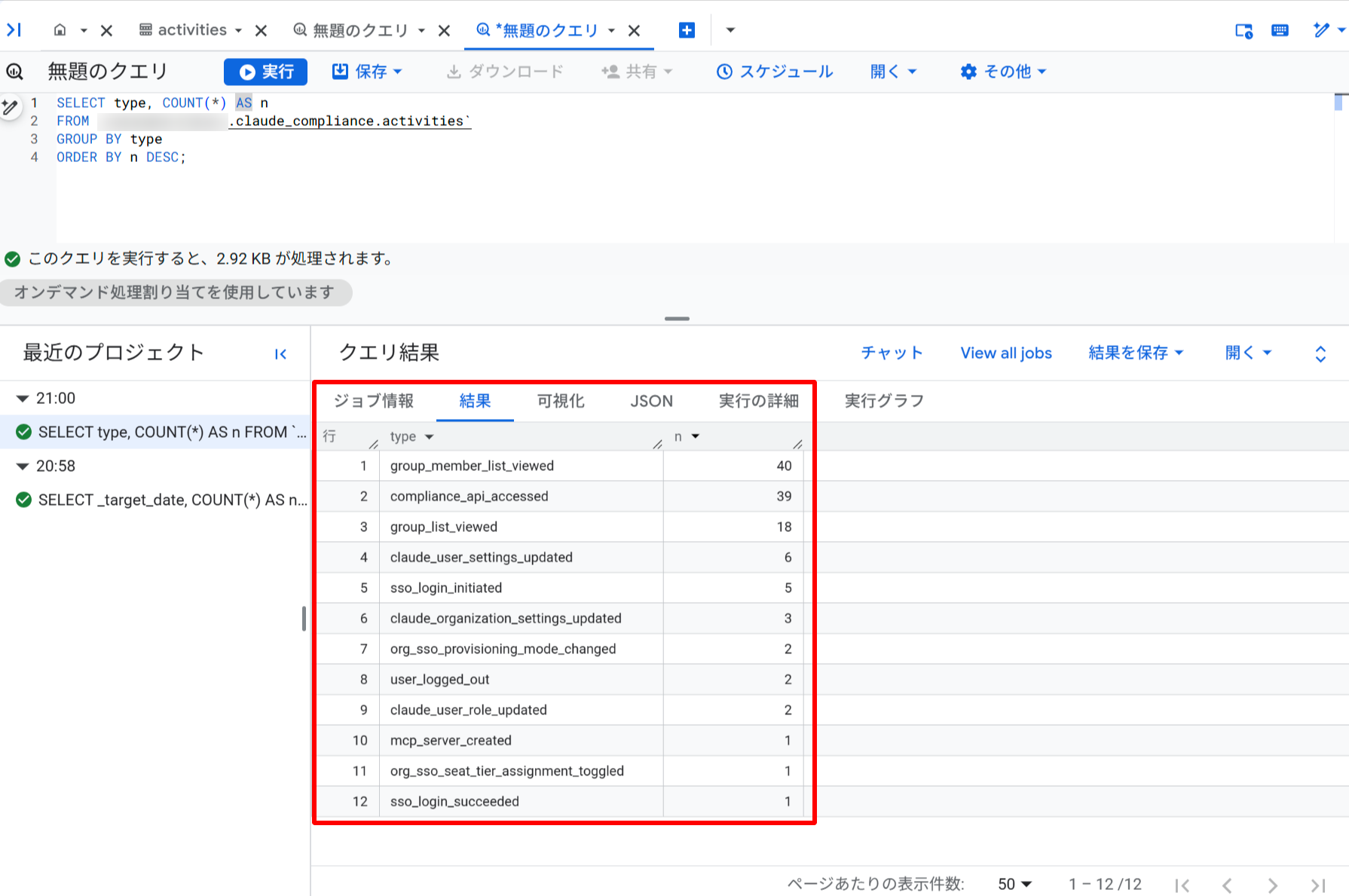Click the editor vertical scrollbar thumb
Screen dimensions: 1349x896
click(x=1338, y=102)
